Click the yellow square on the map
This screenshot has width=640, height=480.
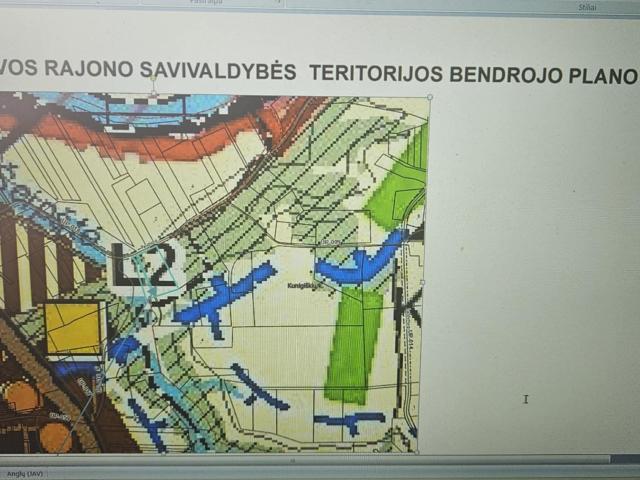click(x=74, y=328)
